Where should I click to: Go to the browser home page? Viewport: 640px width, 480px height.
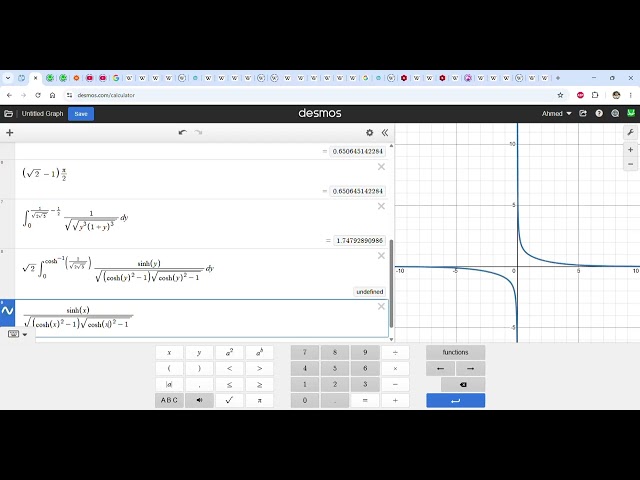click(x=52, y=95)
